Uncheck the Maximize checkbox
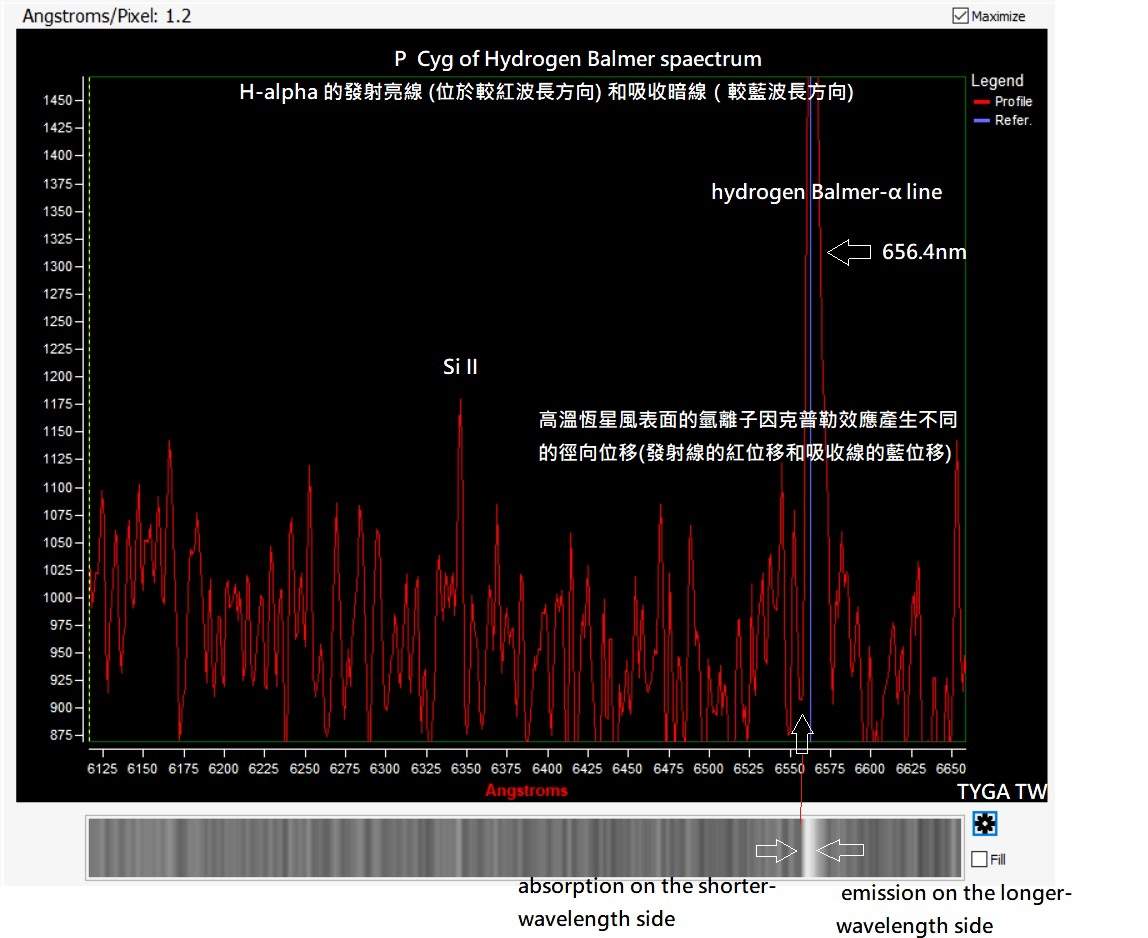 pyautogui.click(x=961, y=16)
